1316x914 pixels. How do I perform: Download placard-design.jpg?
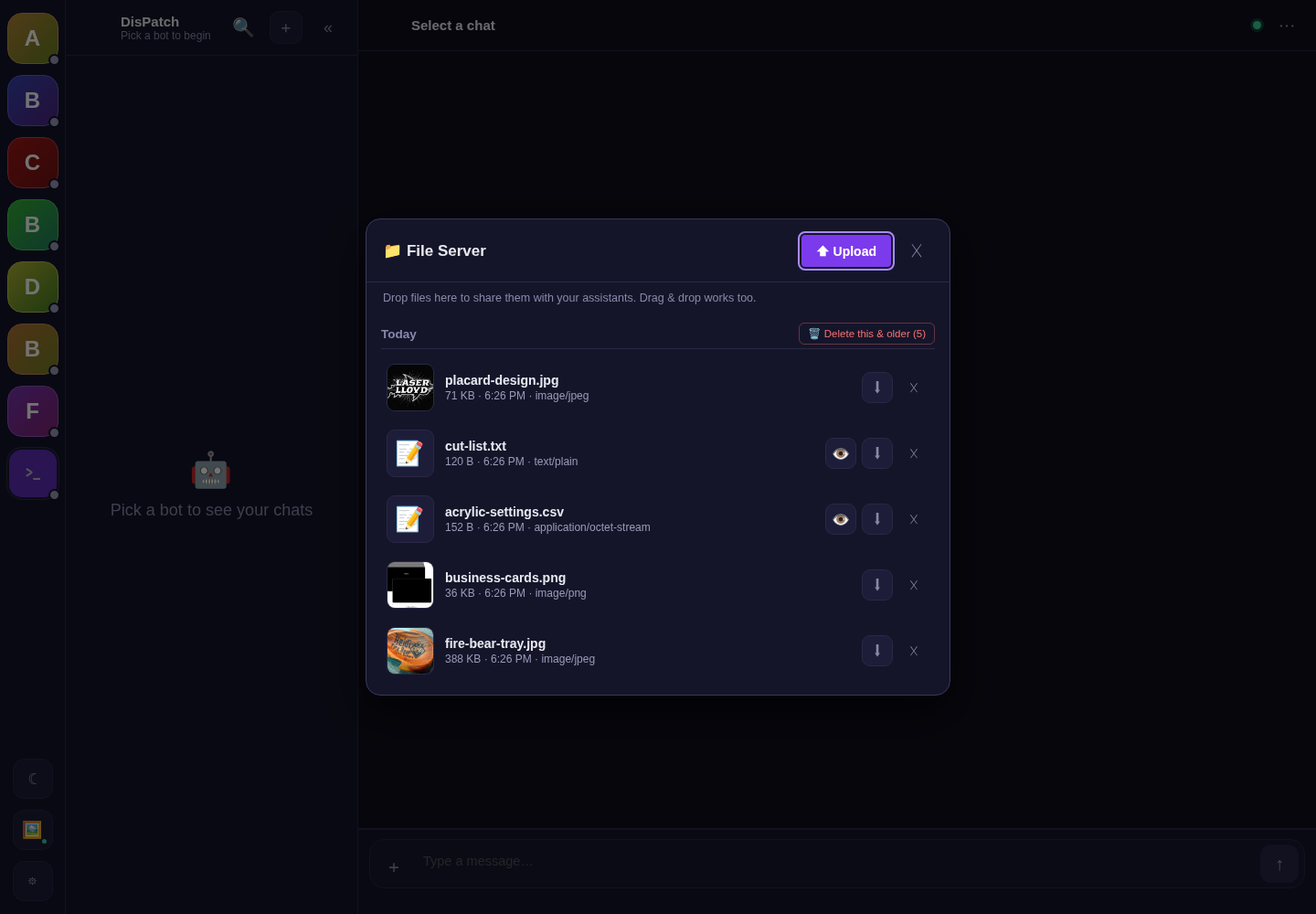pyautogui.click(x=877, y=388)
